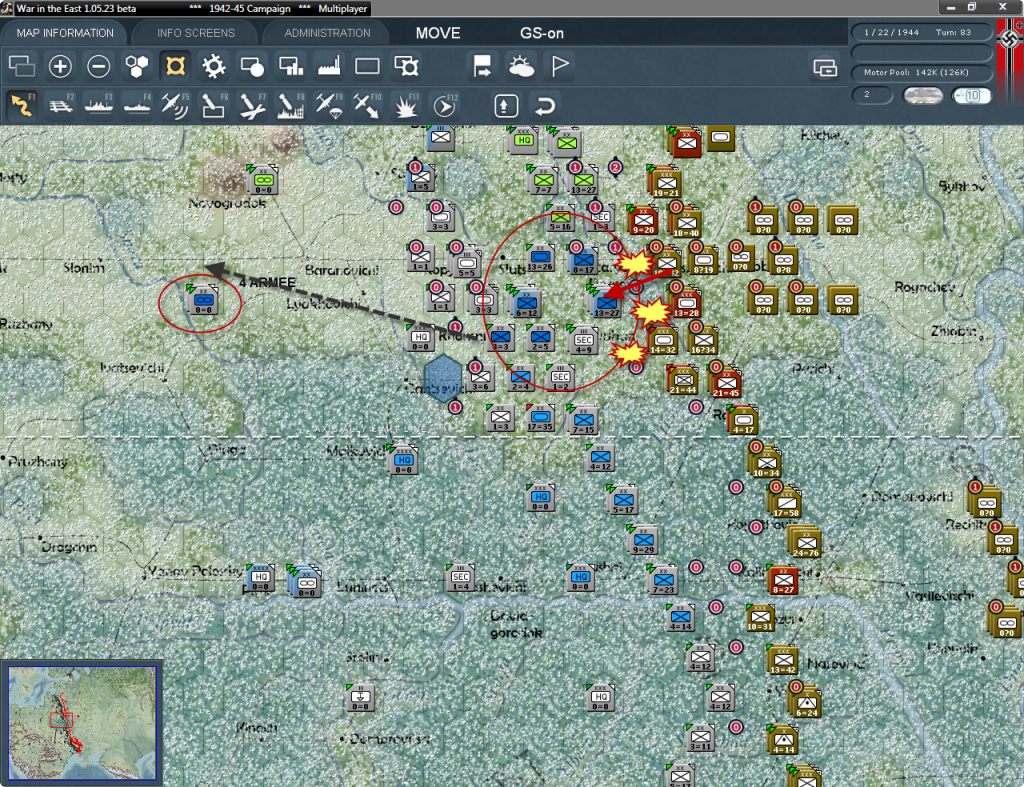Select the grey 17=35 armored unit
Screen dimensions: 1024x787
pyautogui.click(x=539, y=418)
